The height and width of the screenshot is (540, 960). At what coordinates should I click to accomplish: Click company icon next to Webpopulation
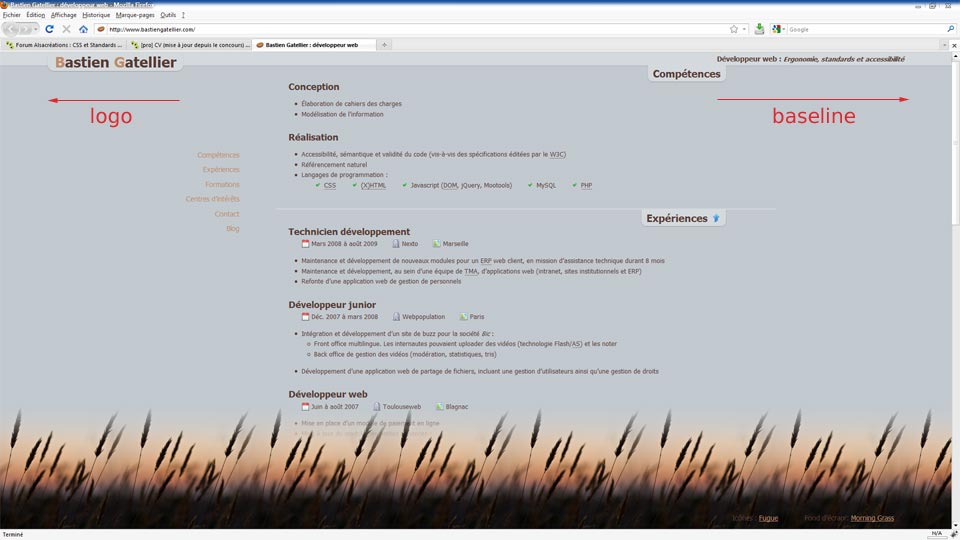tap(396, 317)
